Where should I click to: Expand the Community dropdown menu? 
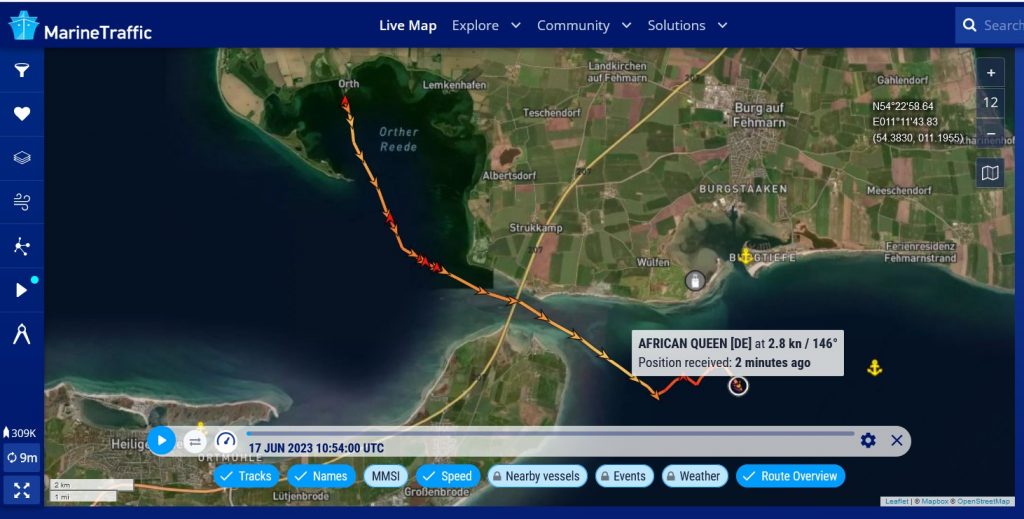[x=584, y=25]
